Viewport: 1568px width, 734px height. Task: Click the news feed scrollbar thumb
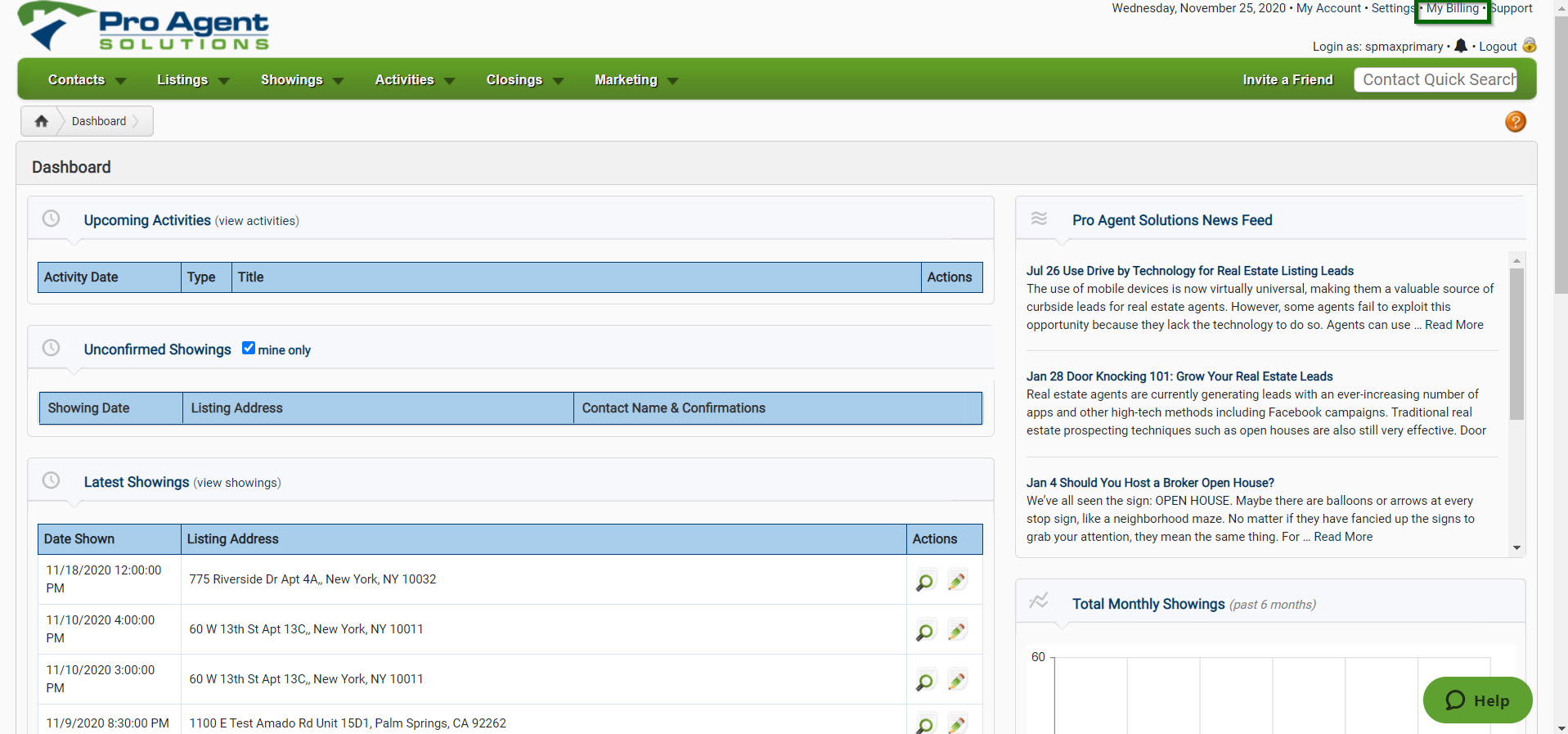click(1516, 344)
